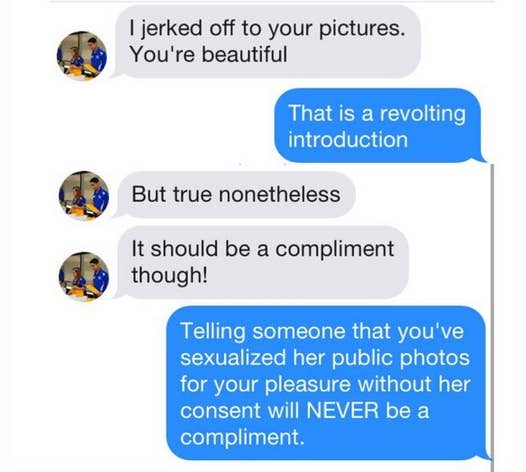Click the word 'beautiful' in first bubble

point(244,55)
